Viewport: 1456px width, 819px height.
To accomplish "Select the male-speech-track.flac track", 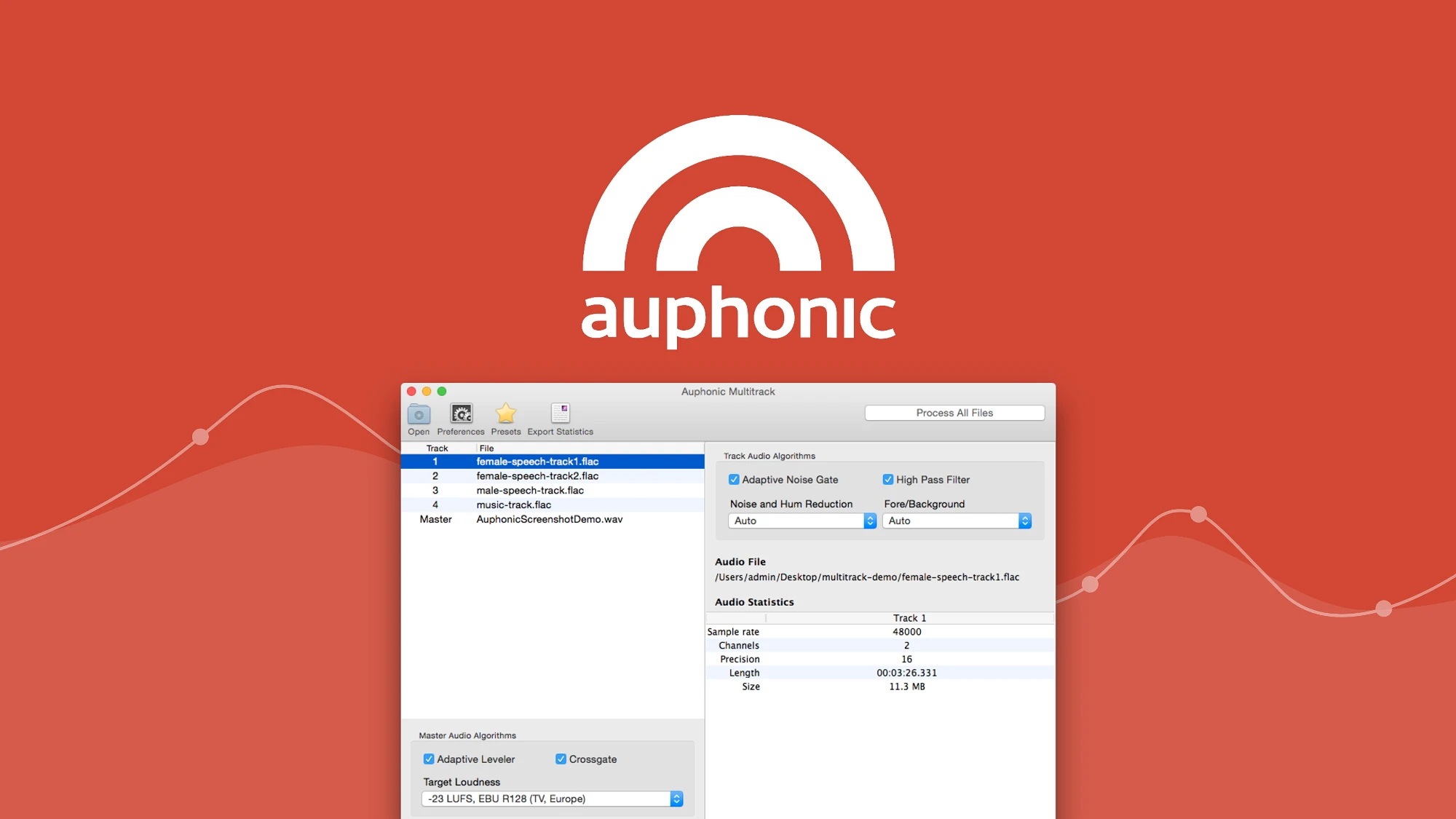I will 530,491.
